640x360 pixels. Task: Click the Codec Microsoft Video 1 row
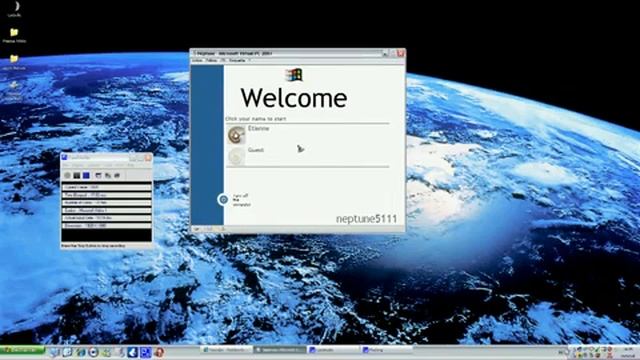pos(107,210)
